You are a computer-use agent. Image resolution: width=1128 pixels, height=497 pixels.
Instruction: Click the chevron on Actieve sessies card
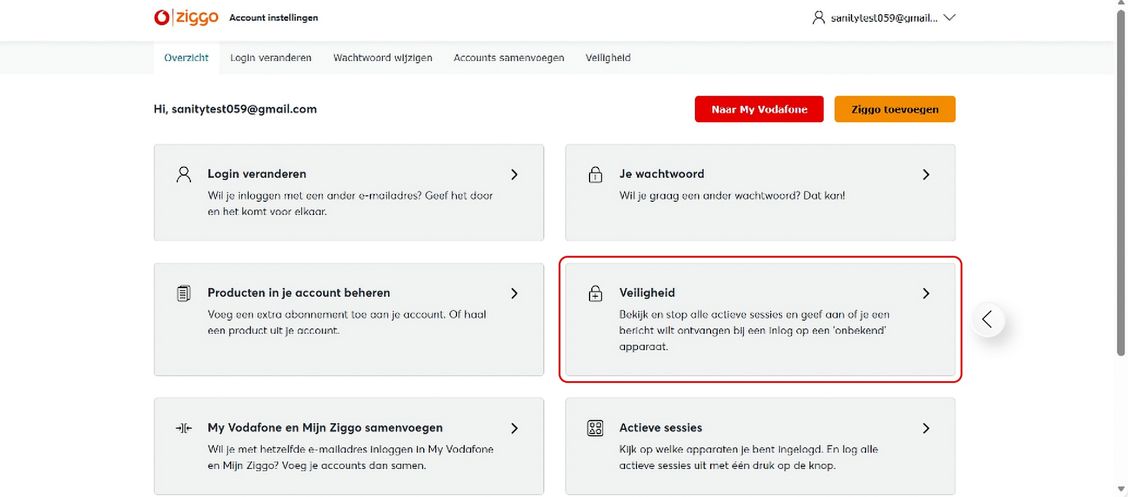tap(926, 428)
